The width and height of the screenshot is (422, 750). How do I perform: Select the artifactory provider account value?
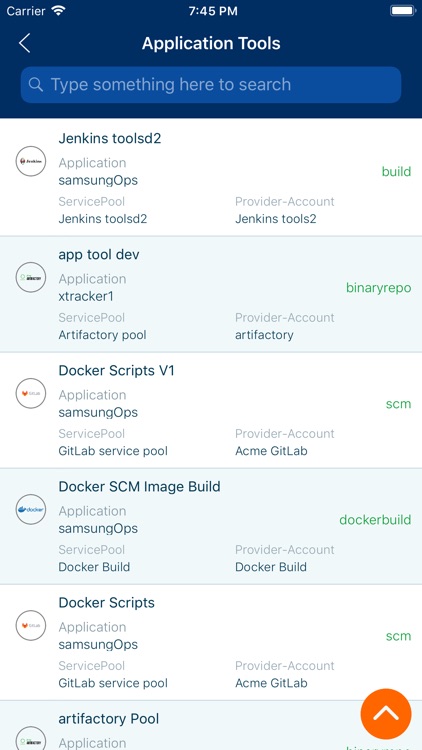coord(264,335)
